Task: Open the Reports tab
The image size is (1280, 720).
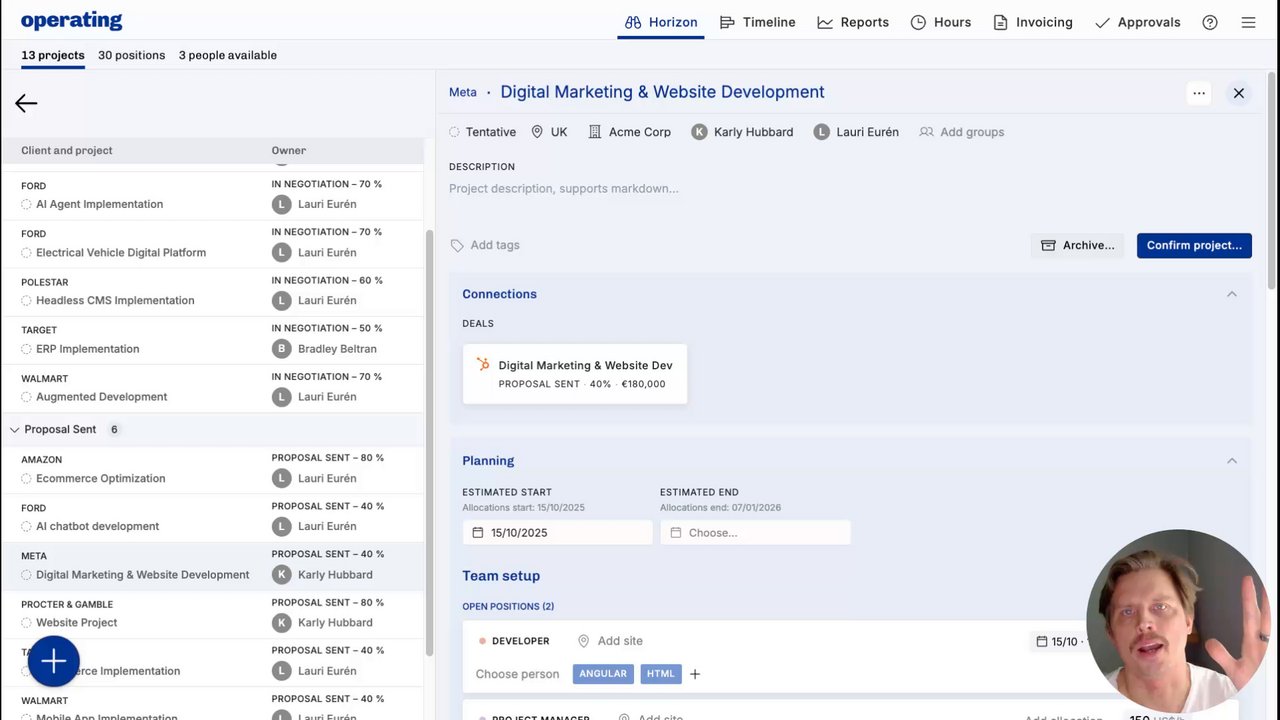Action: point(853,22)
